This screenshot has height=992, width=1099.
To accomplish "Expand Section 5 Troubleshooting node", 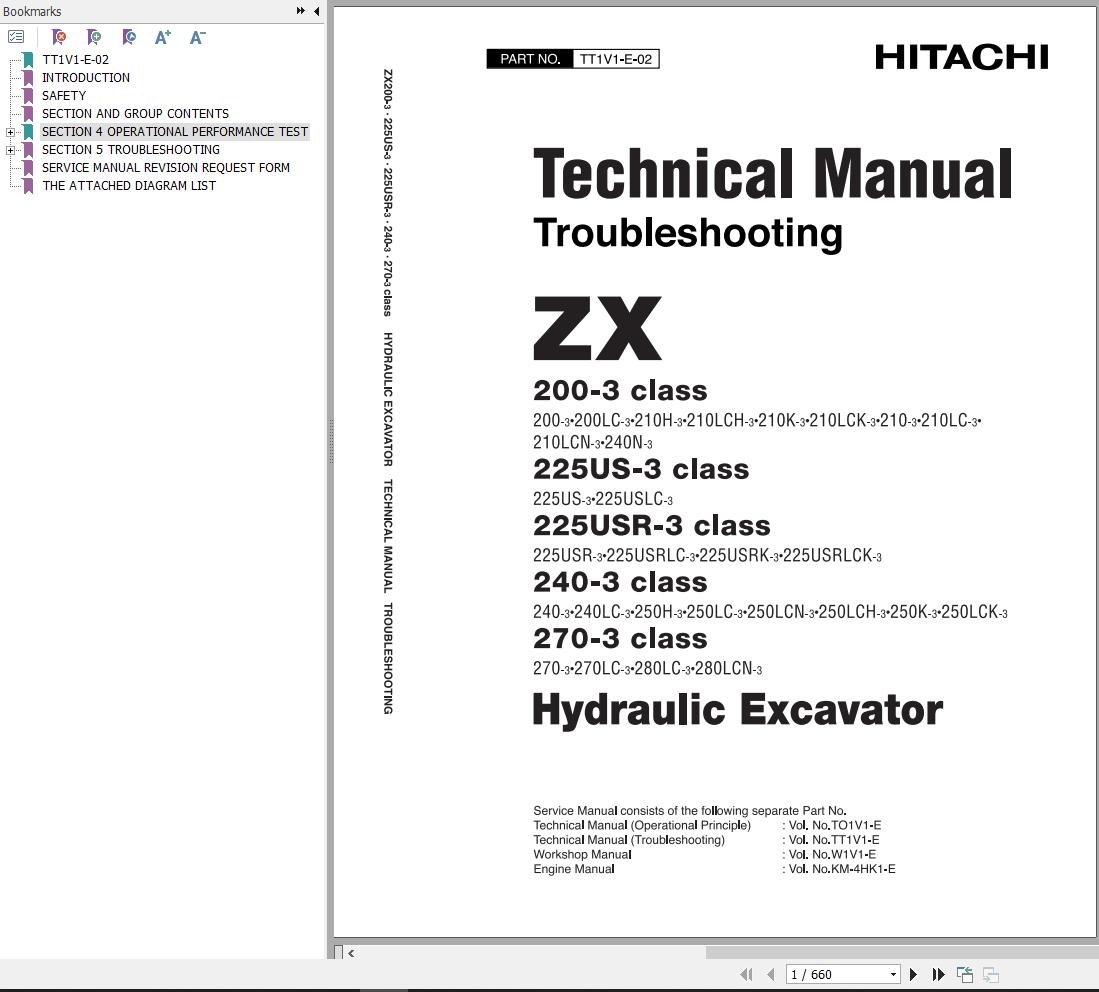I will coord(10,150).
